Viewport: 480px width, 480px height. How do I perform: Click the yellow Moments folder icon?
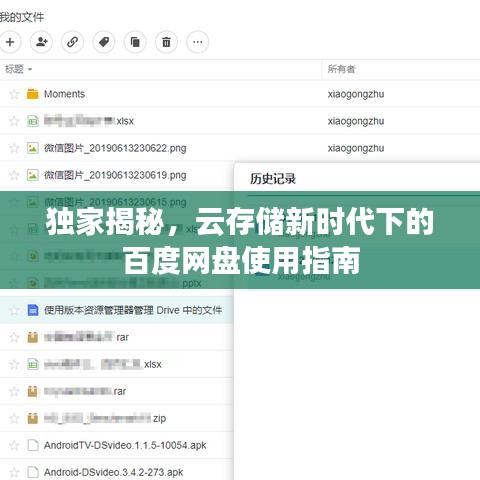[x=33, y=94]
